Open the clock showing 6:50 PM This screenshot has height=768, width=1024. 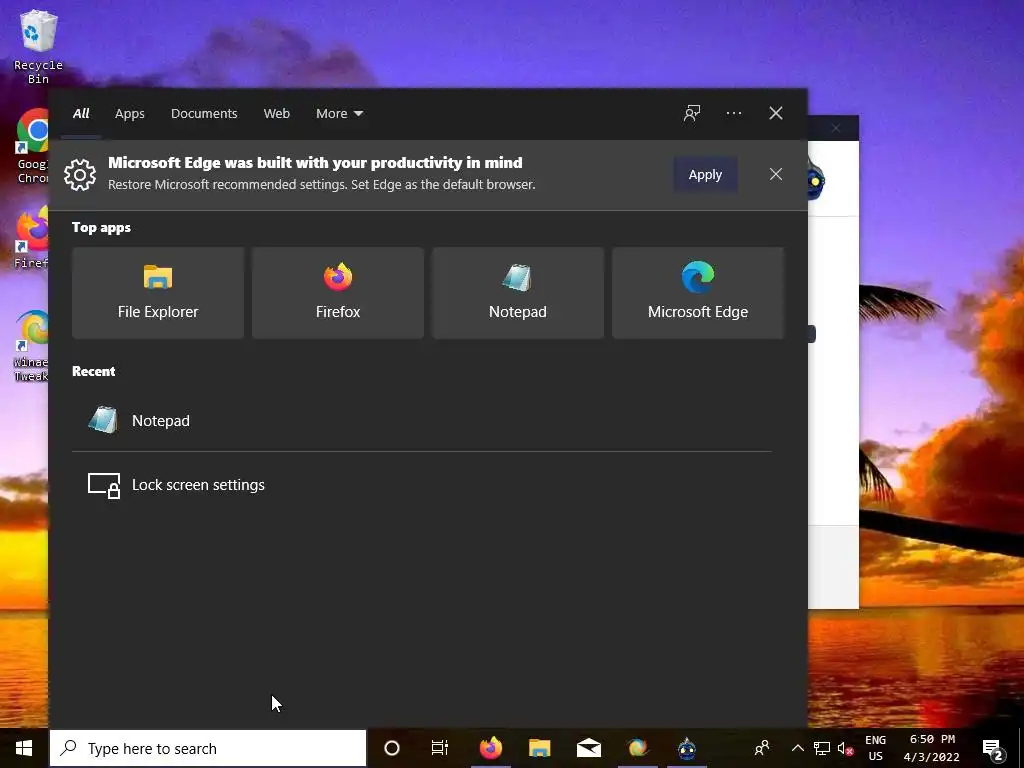pyautogui.click(x=932, y=748)
